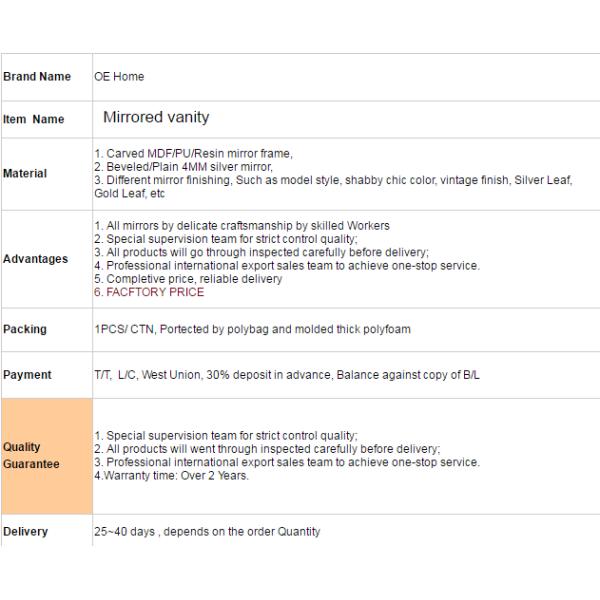
Task: Click the Completive price, reliable delivery line
Action: (188, 279)
